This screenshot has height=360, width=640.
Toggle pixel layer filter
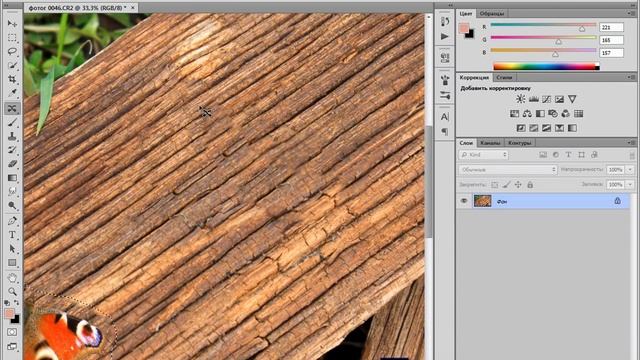click(x=543, y=155)
